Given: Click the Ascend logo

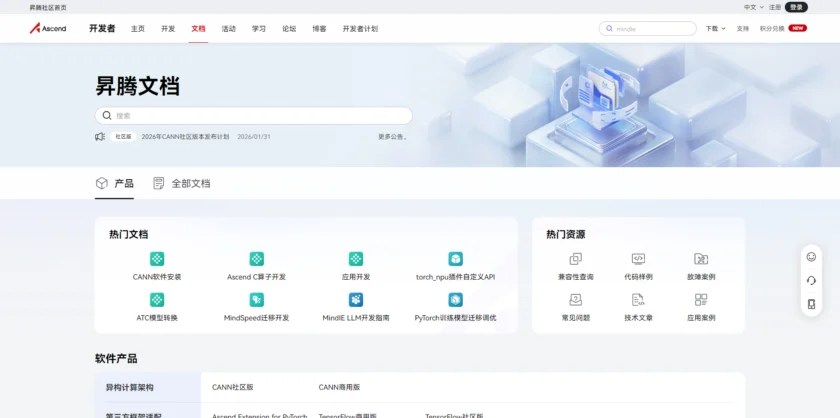Looking at the screenshot, I should [48, 28].
